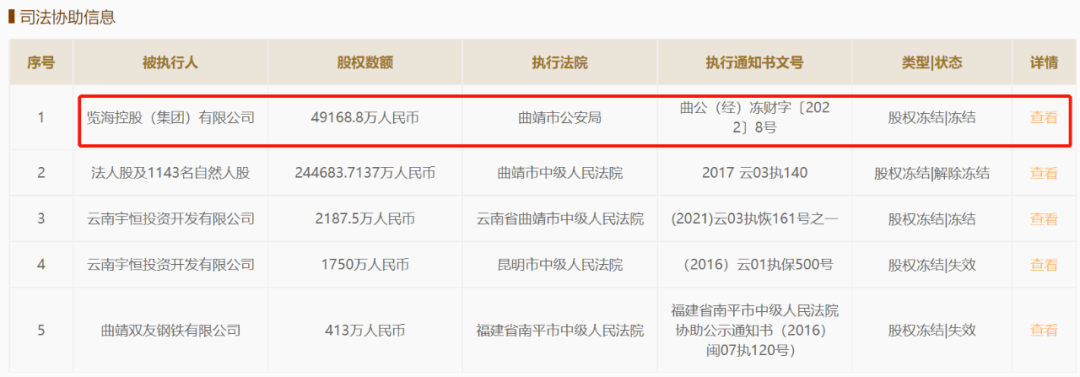Click the 被执行人 column header
The image size is (1080, 377).
coord(170,63)
